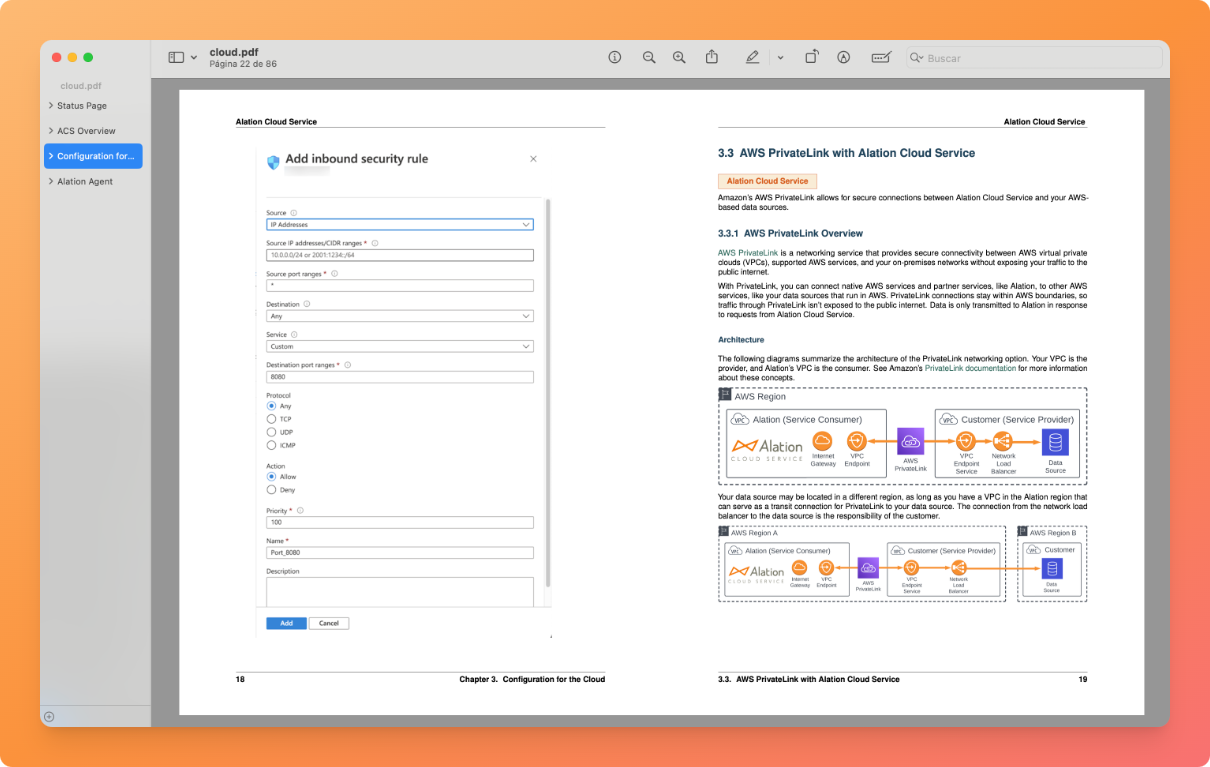Expand Configuration for... outline entry
Screen dimensions: 1210x767
pyautogui.click(x=51, y=156)
